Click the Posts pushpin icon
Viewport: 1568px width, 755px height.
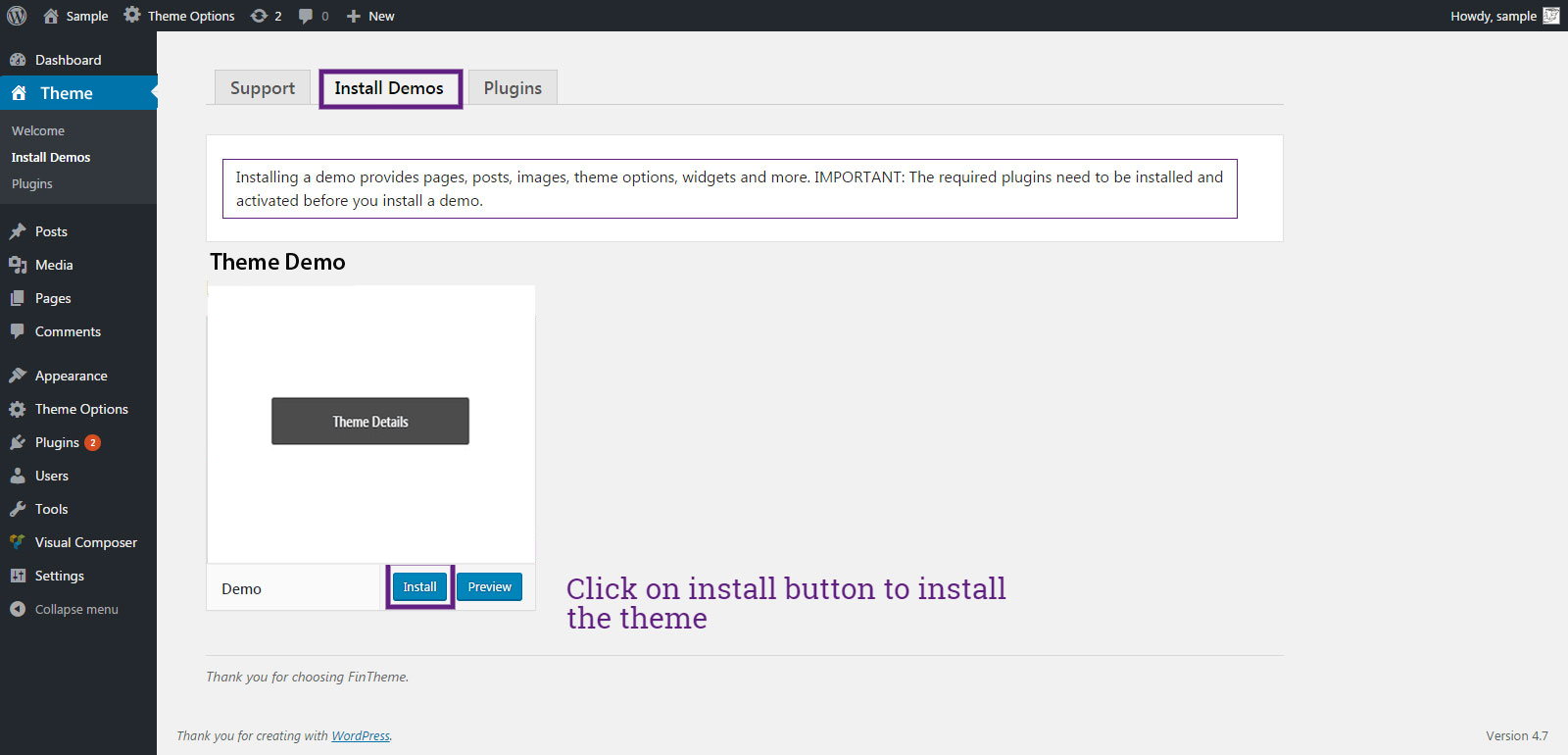click(x=18, y=231)
